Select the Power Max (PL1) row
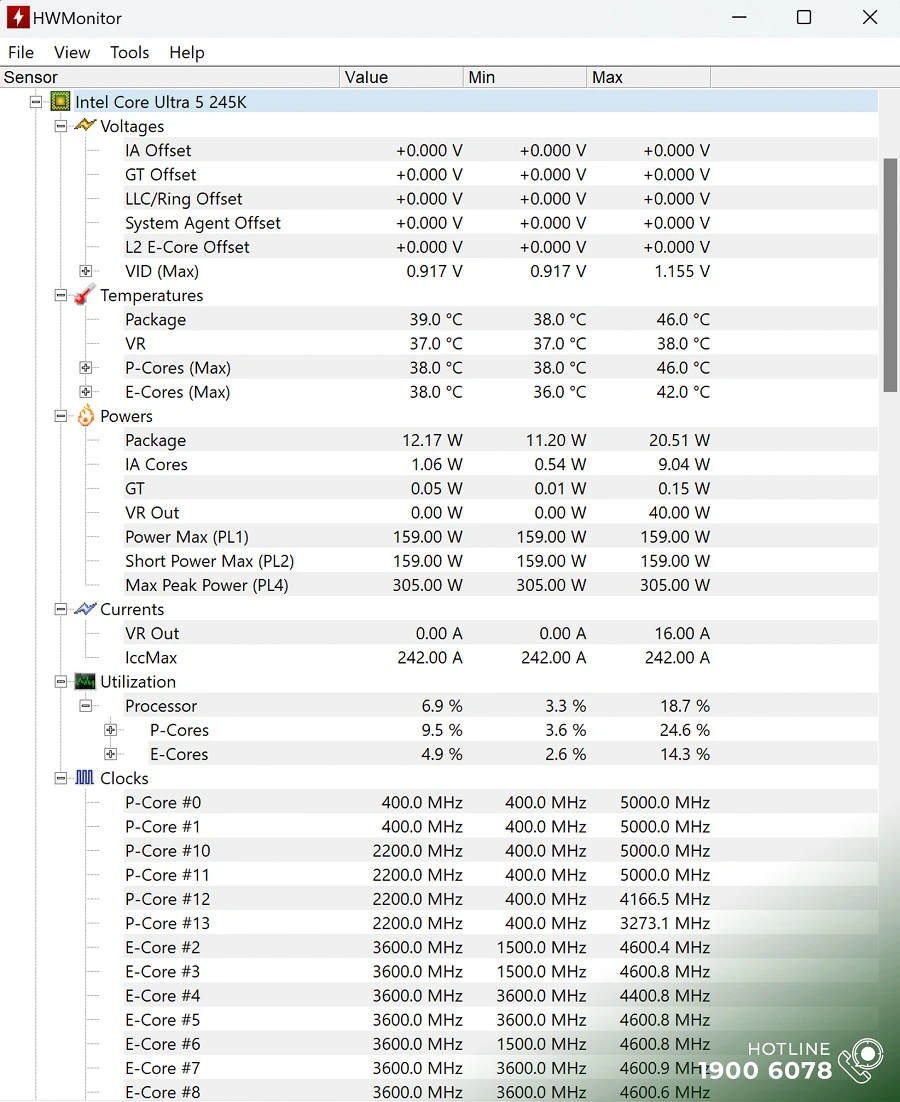 [x=500, y=536]
